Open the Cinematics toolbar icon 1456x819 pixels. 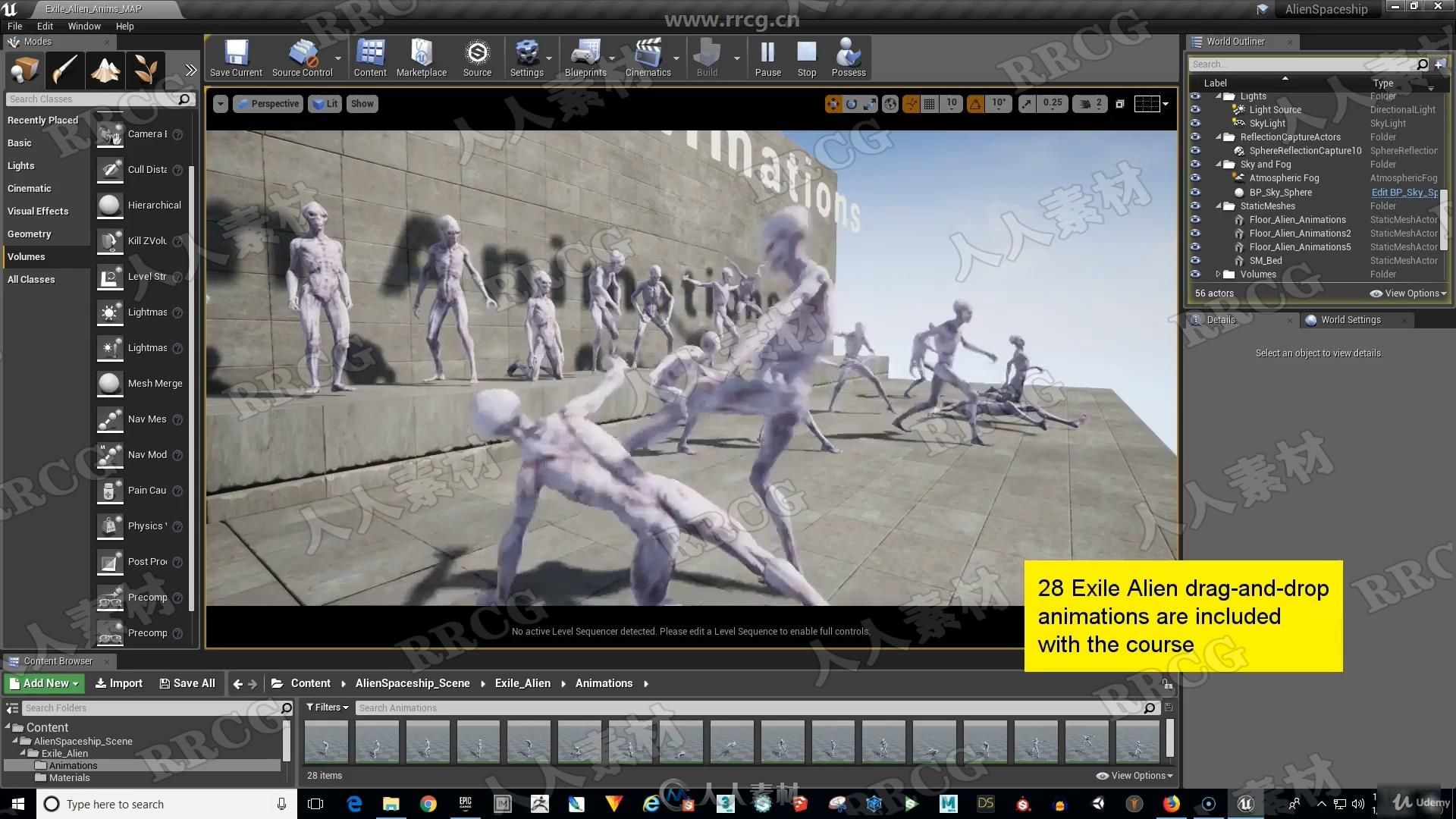[648, 58]
